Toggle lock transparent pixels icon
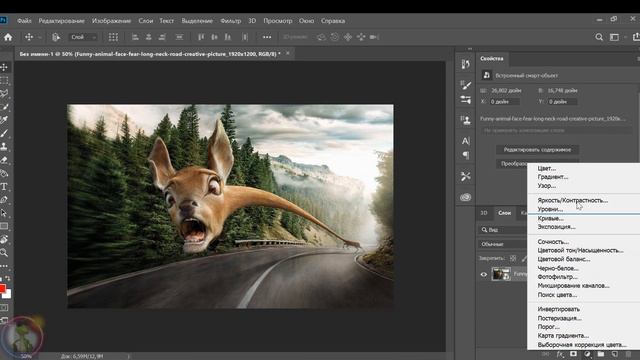The height and width of the screenshot is (360, 640). click(x=513, y=258)
